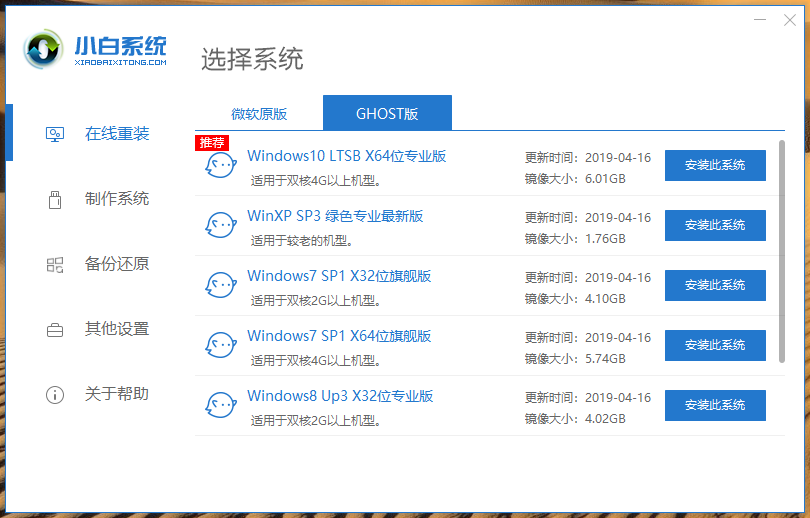Install Windows7 SP1 X64位旗舰版 via its button

715,345
